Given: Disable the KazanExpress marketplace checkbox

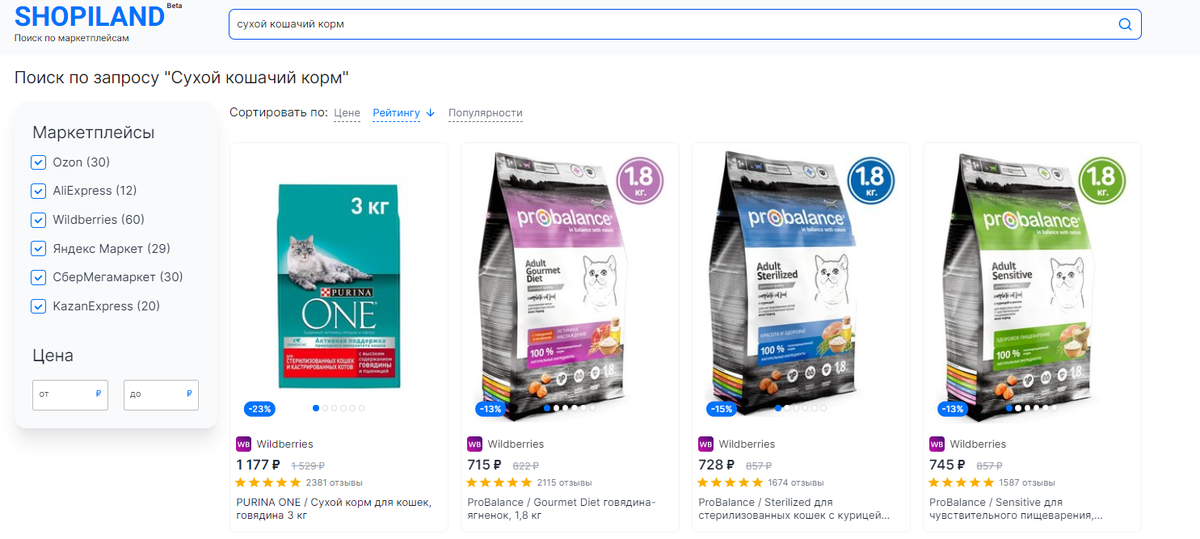Looking at the screenshot, I should click(39, 306).
